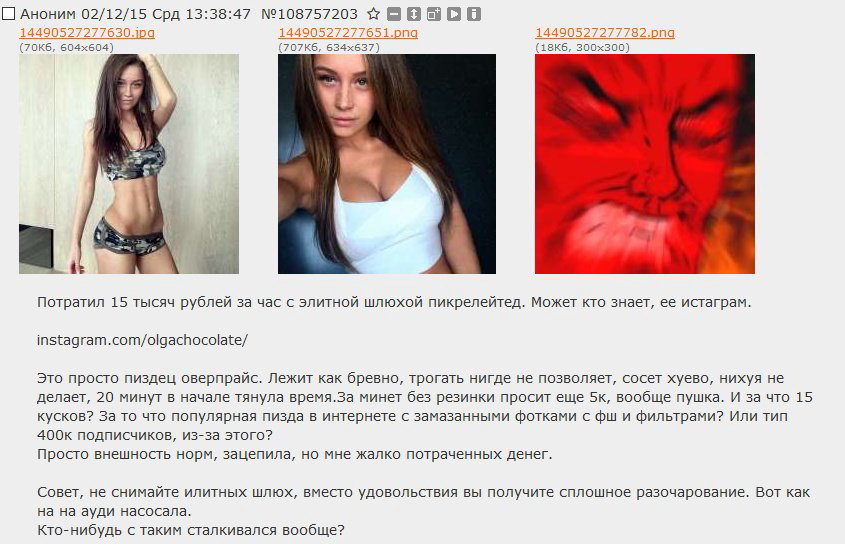Image resolution: width=845 pixels, height=544 pixels.
Task: Click the post timestamp 02/12/15 Срд 13:38:47
Action: (166, 14)
